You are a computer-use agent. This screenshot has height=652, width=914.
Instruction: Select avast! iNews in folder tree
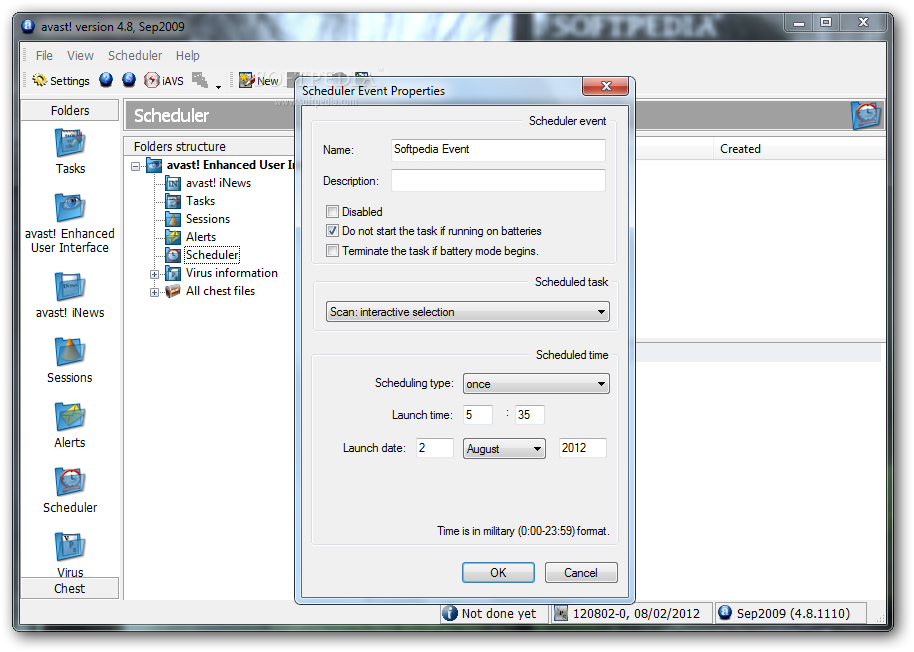point(218,183)
